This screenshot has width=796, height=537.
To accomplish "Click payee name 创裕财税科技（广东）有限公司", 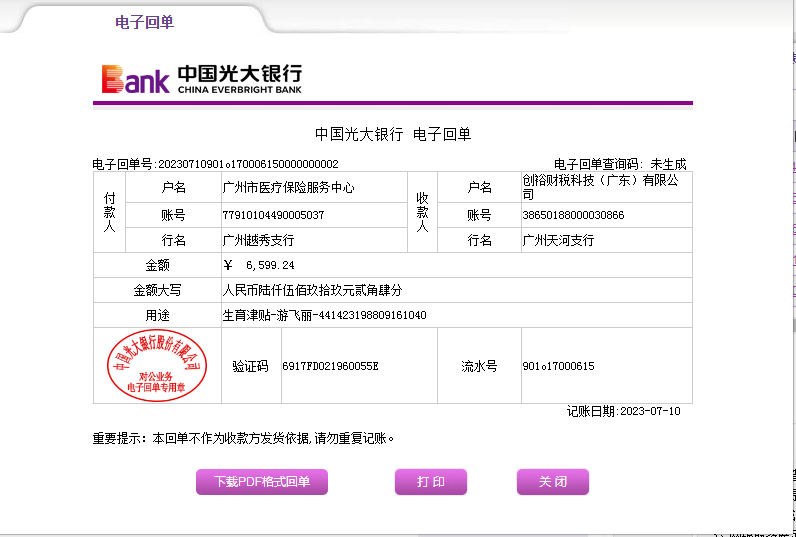I will click(600, 187).
